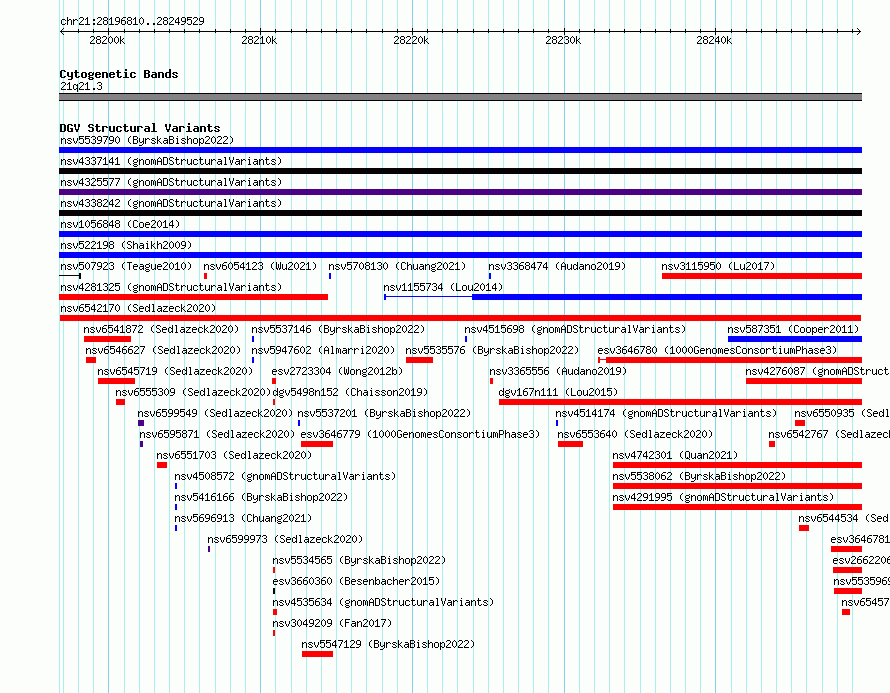Click the nsv4515698 (gnomADStructuralVariants) label
The image size is (890, 693).
coord(575,329)
